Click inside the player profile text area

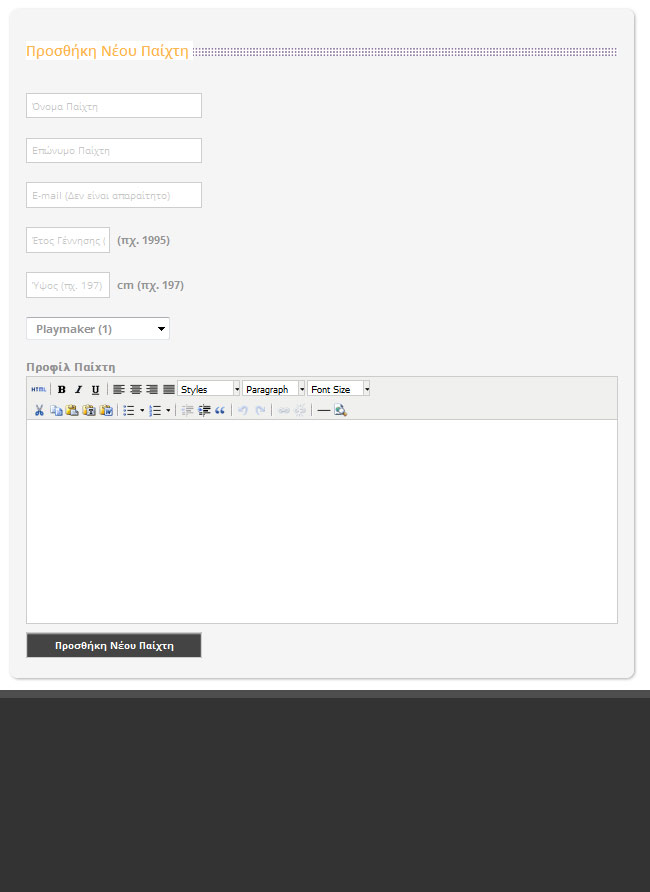click(x=321, y=520)
